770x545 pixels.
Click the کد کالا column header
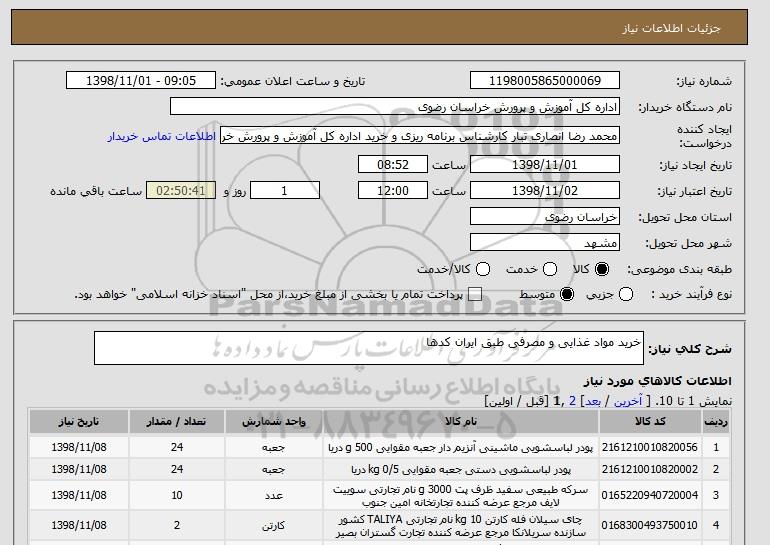click(x=650, y=422)
